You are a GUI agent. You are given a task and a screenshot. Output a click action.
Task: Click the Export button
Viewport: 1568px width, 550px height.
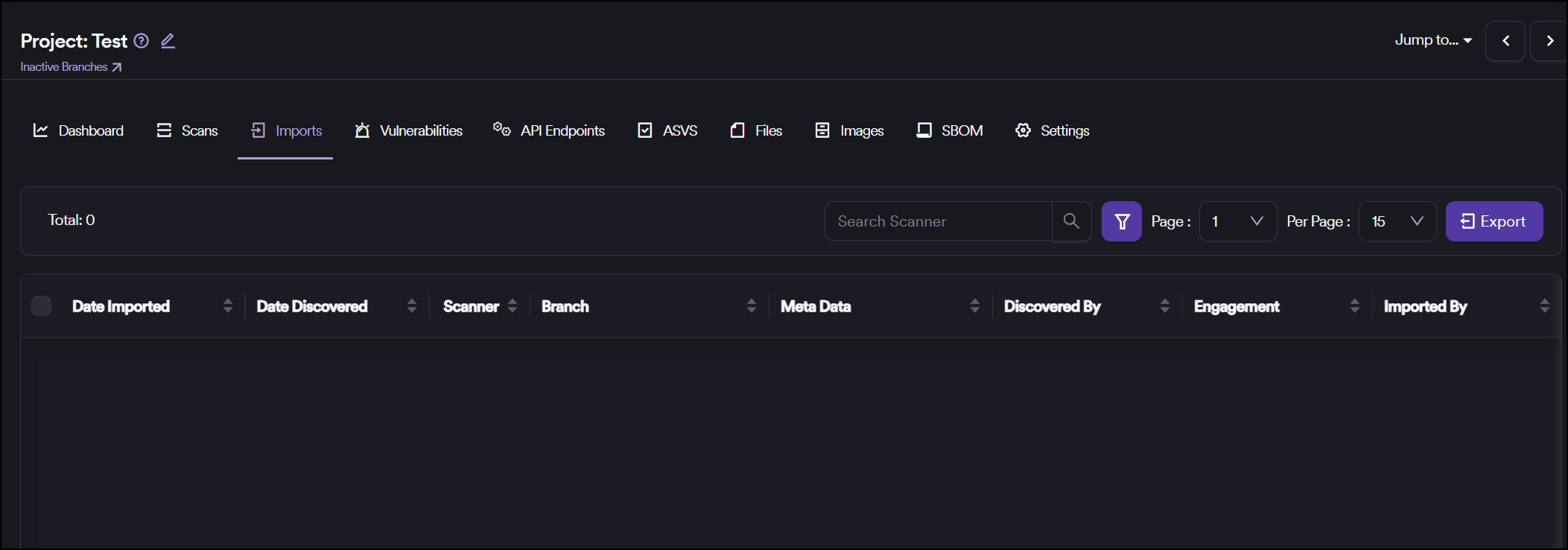pos(1494,221)
